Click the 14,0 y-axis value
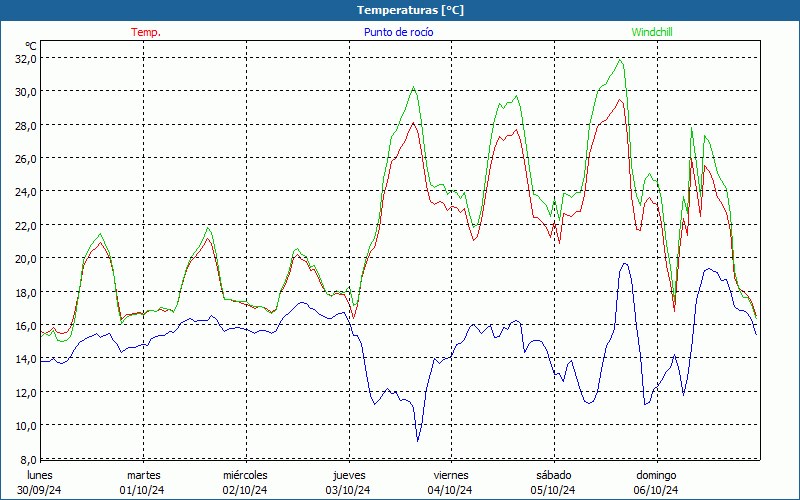800x500 pixels. [x=26, y=359]
